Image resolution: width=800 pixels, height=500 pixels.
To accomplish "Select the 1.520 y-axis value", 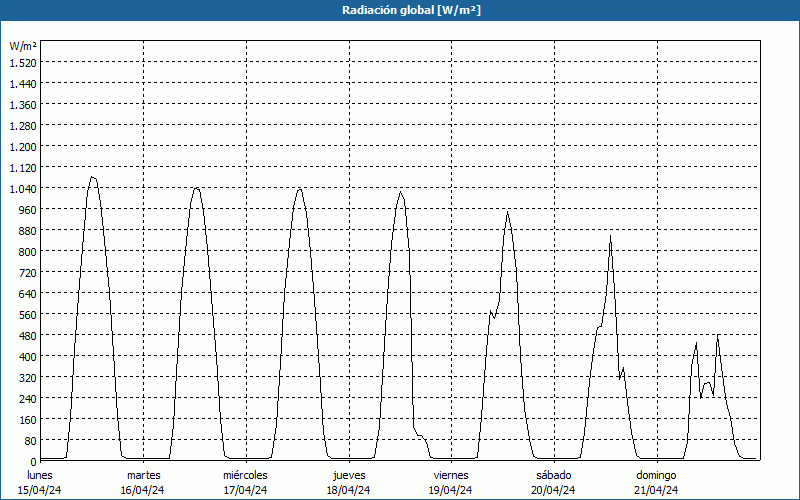I will pos(23,62).
